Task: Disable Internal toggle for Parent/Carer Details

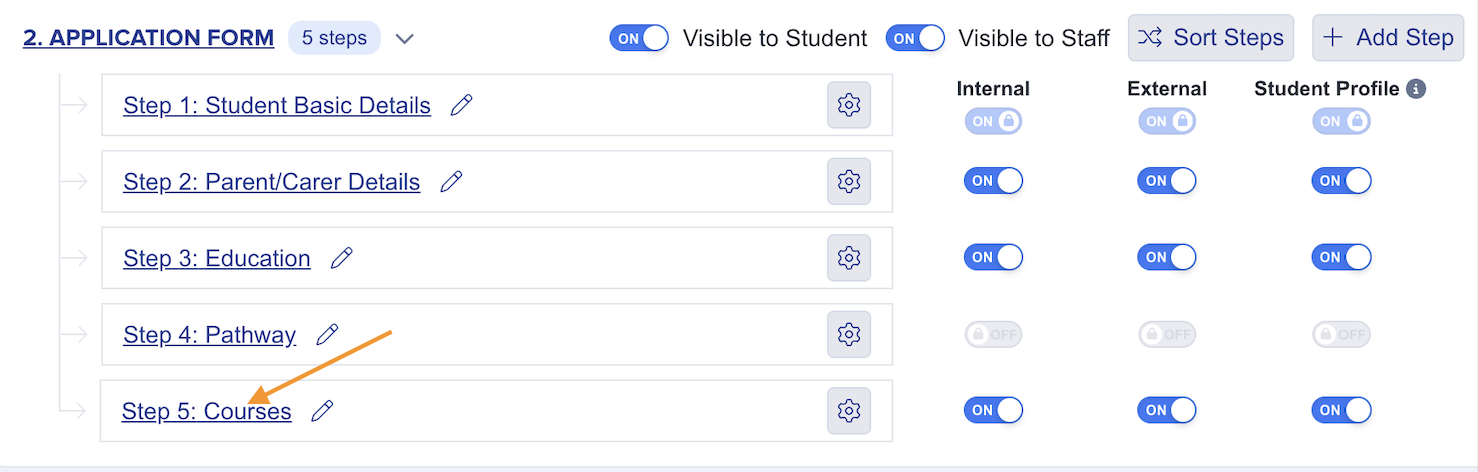Action: pyautogui.click(x=993, y=181)
